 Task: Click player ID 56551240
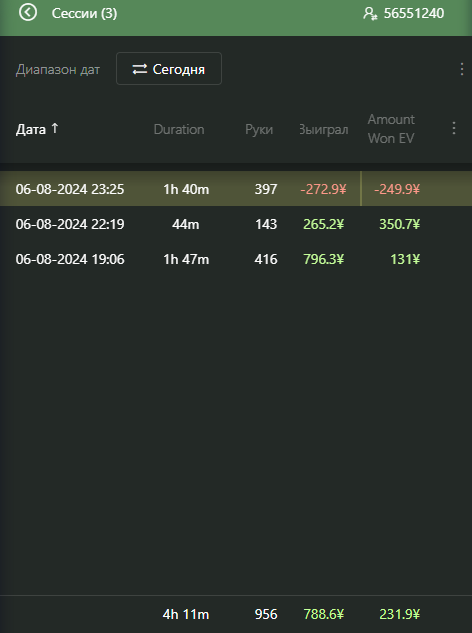pyautogui.click(x=413, y=13)
